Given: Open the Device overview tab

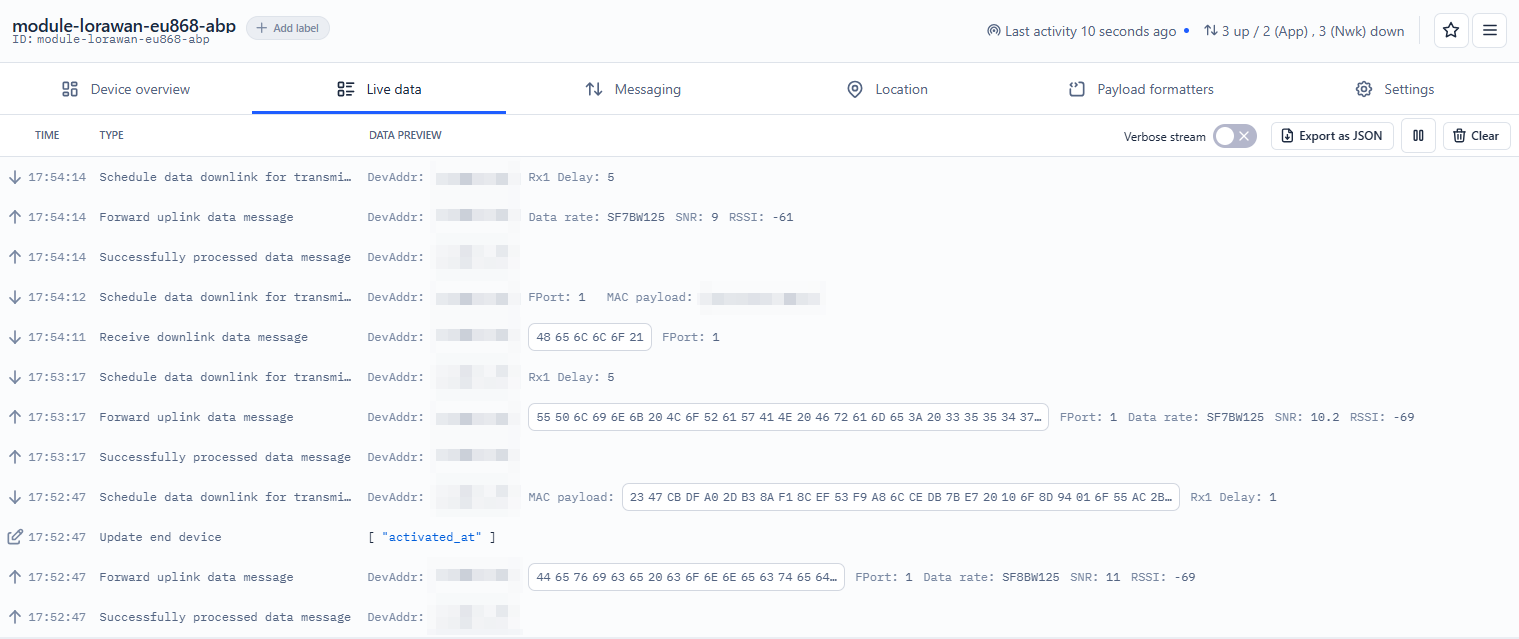Looking at the screenshot, I should [x=126, y=89].
